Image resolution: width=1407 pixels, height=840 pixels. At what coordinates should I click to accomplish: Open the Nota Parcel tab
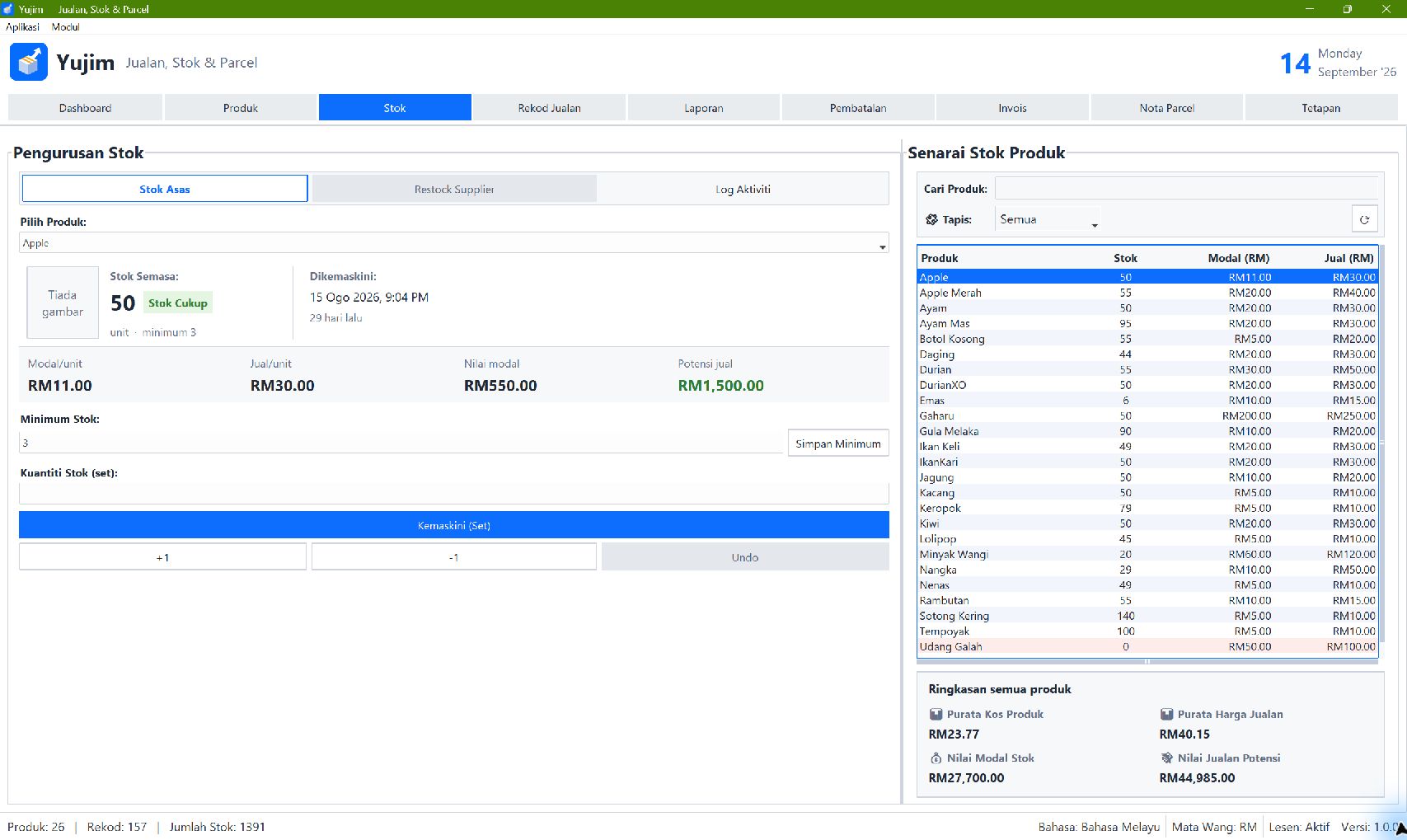tap(1166, 108)
